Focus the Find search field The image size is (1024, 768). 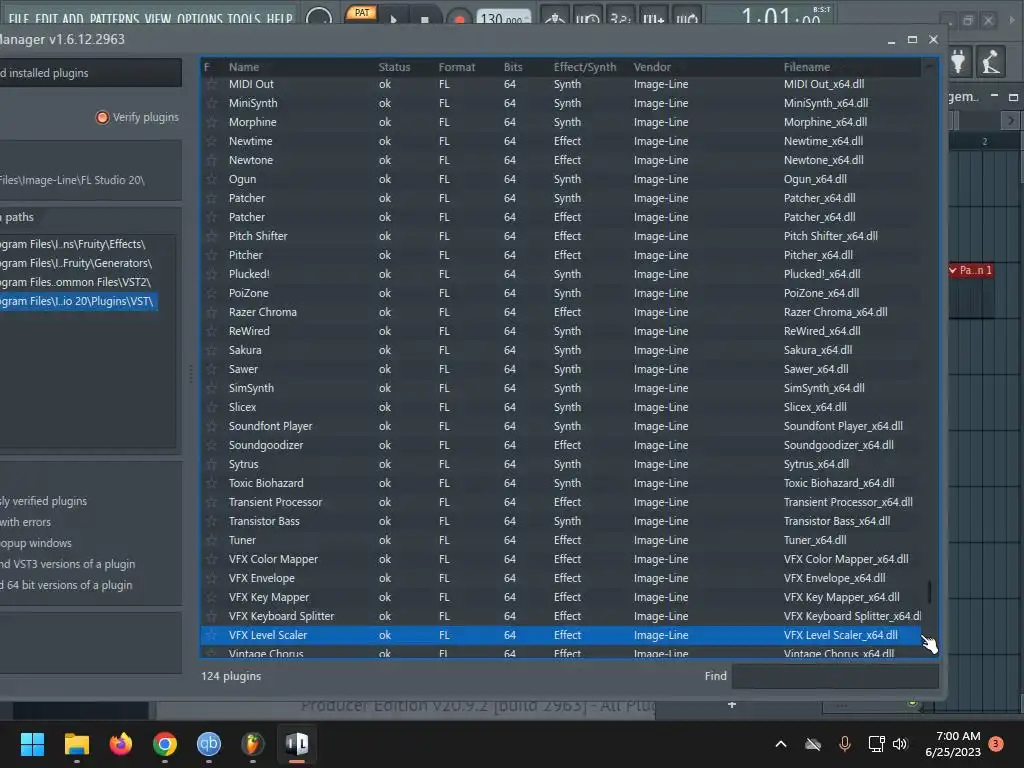[835, 676]
